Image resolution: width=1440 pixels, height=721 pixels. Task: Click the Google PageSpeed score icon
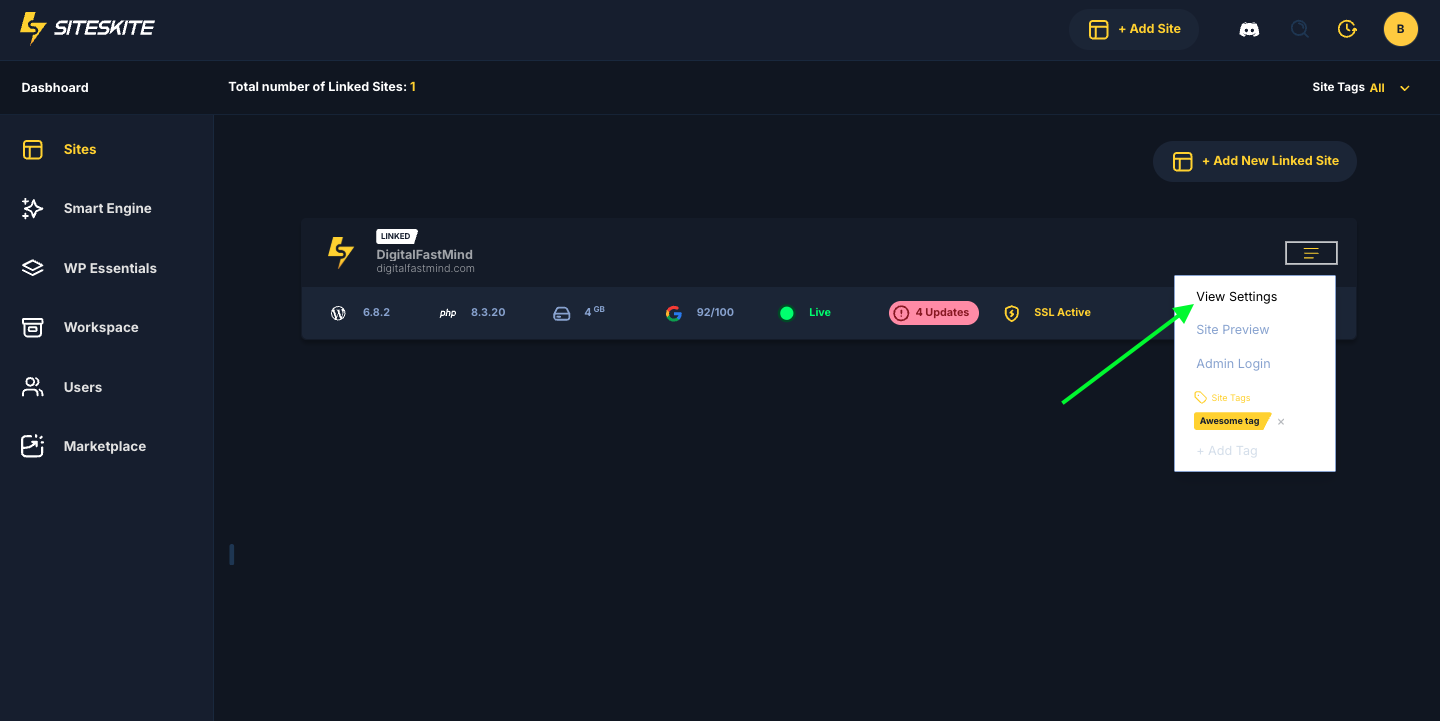pos(674,313)
